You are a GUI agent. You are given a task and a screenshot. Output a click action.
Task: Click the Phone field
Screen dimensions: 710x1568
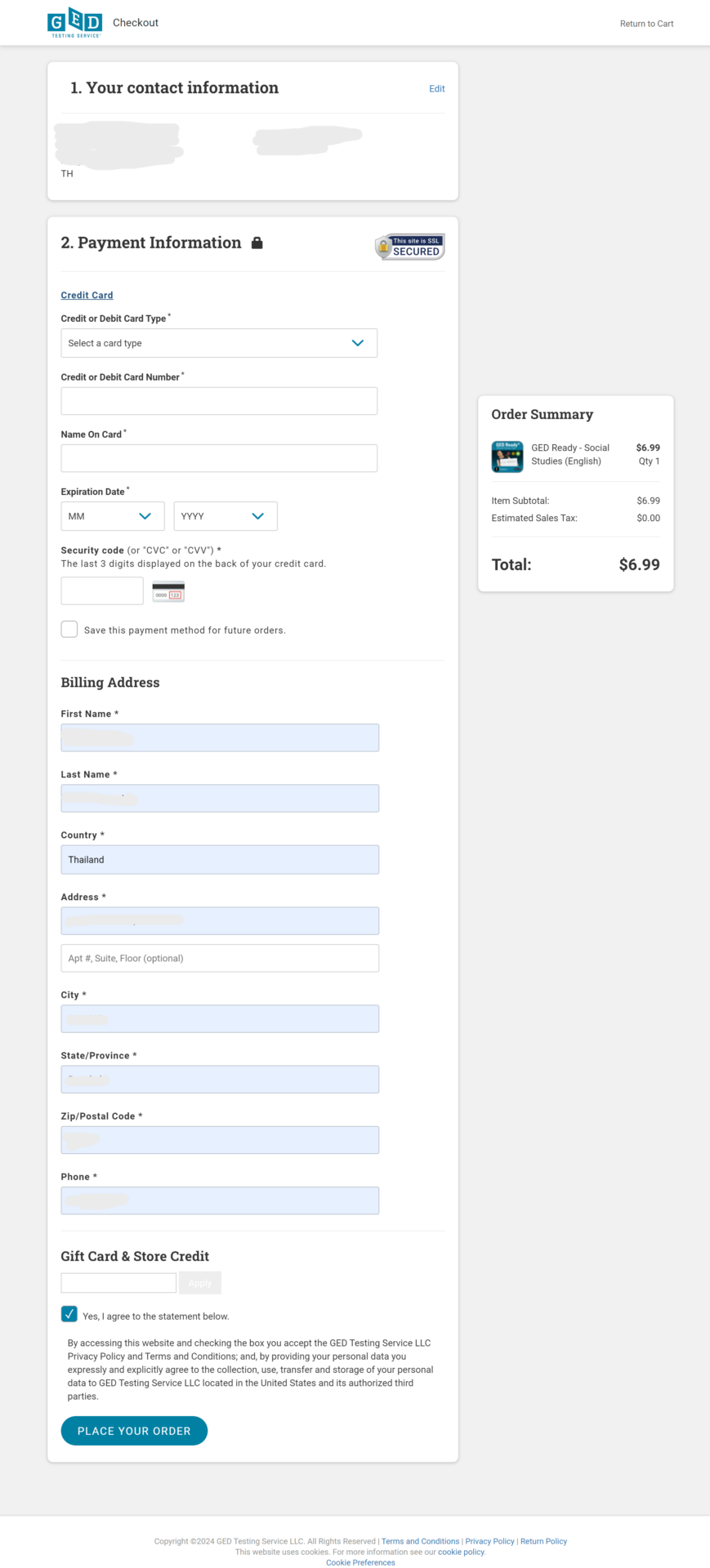(220, 1200)
